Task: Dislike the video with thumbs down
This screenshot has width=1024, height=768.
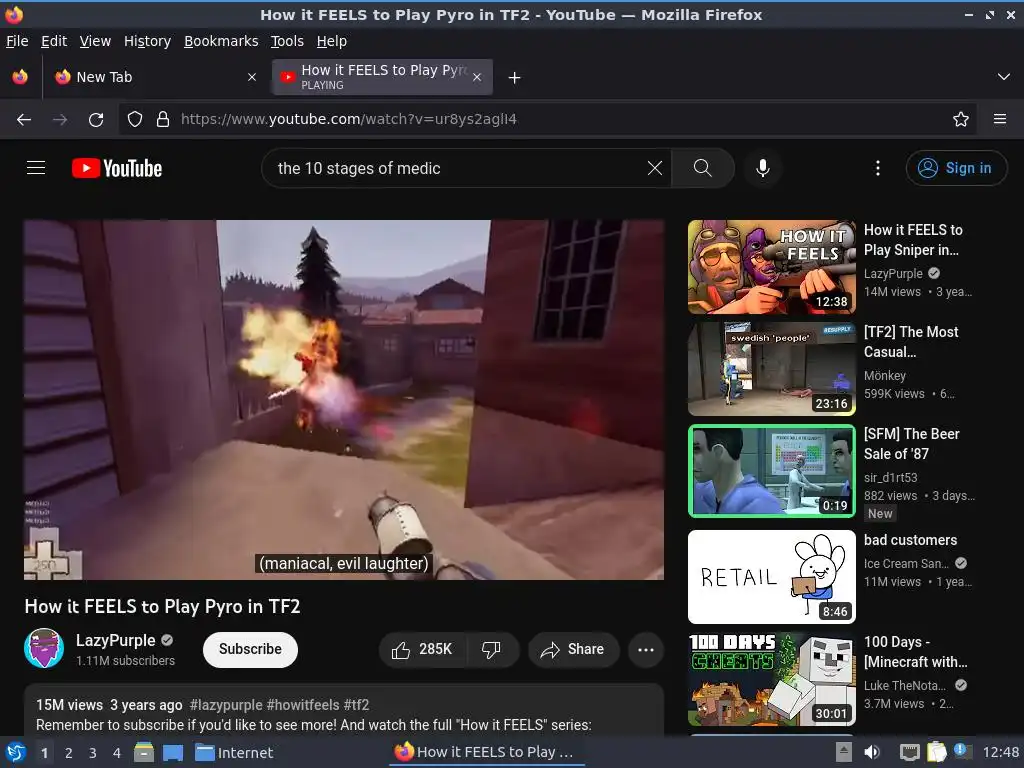Action: click(x=492, y=649)
